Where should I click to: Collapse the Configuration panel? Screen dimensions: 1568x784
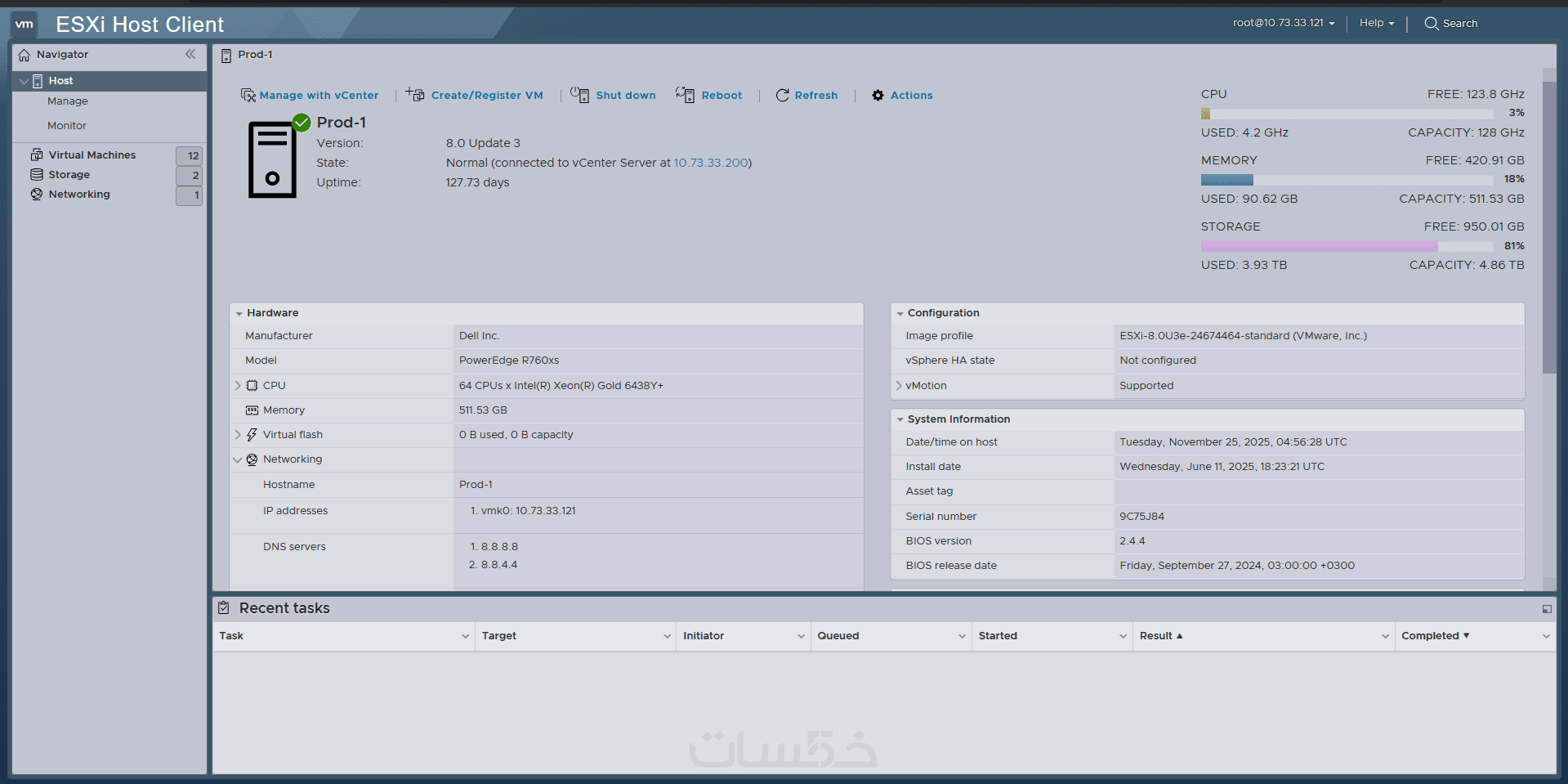click(900, 314)
